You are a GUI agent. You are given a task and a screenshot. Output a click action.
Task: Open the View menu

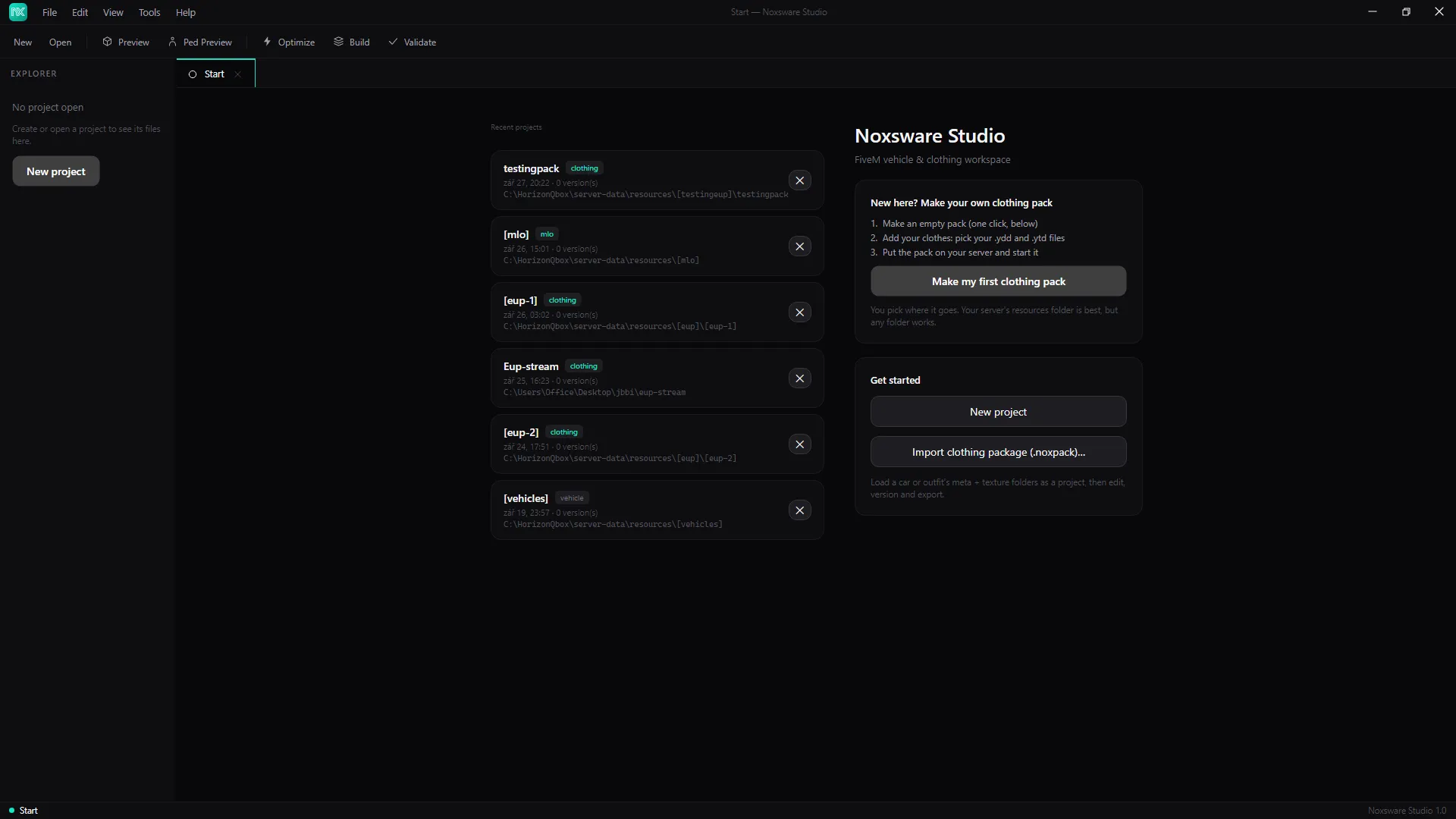113,12
